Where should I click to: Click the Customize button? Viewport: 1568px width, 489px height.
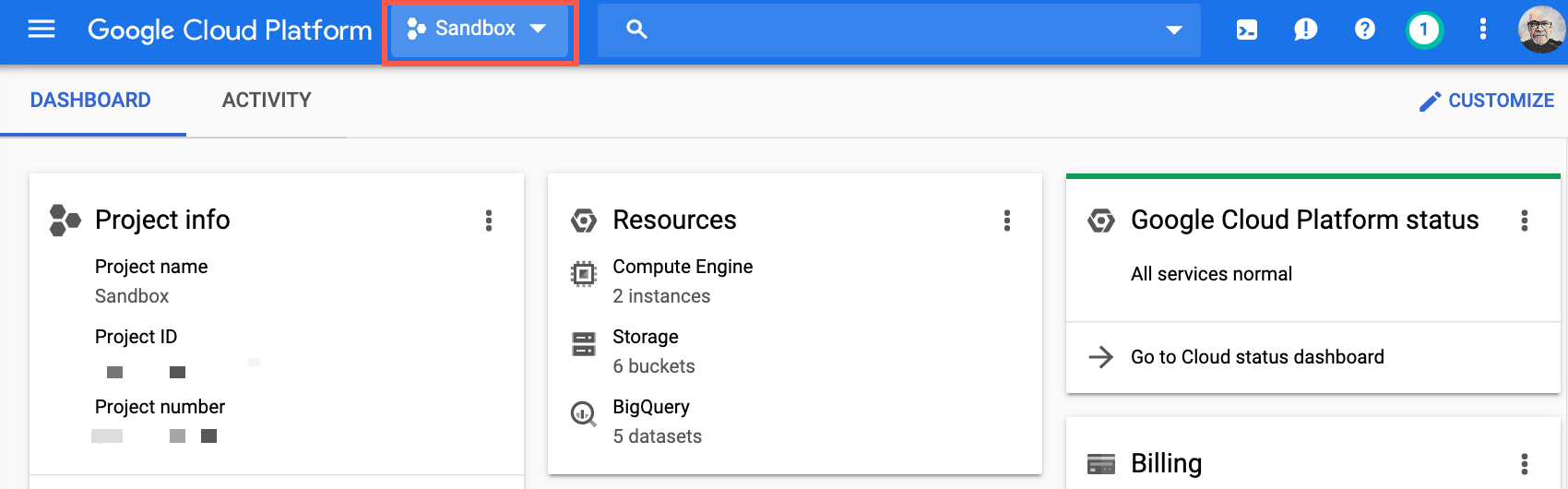[1486, 101]
